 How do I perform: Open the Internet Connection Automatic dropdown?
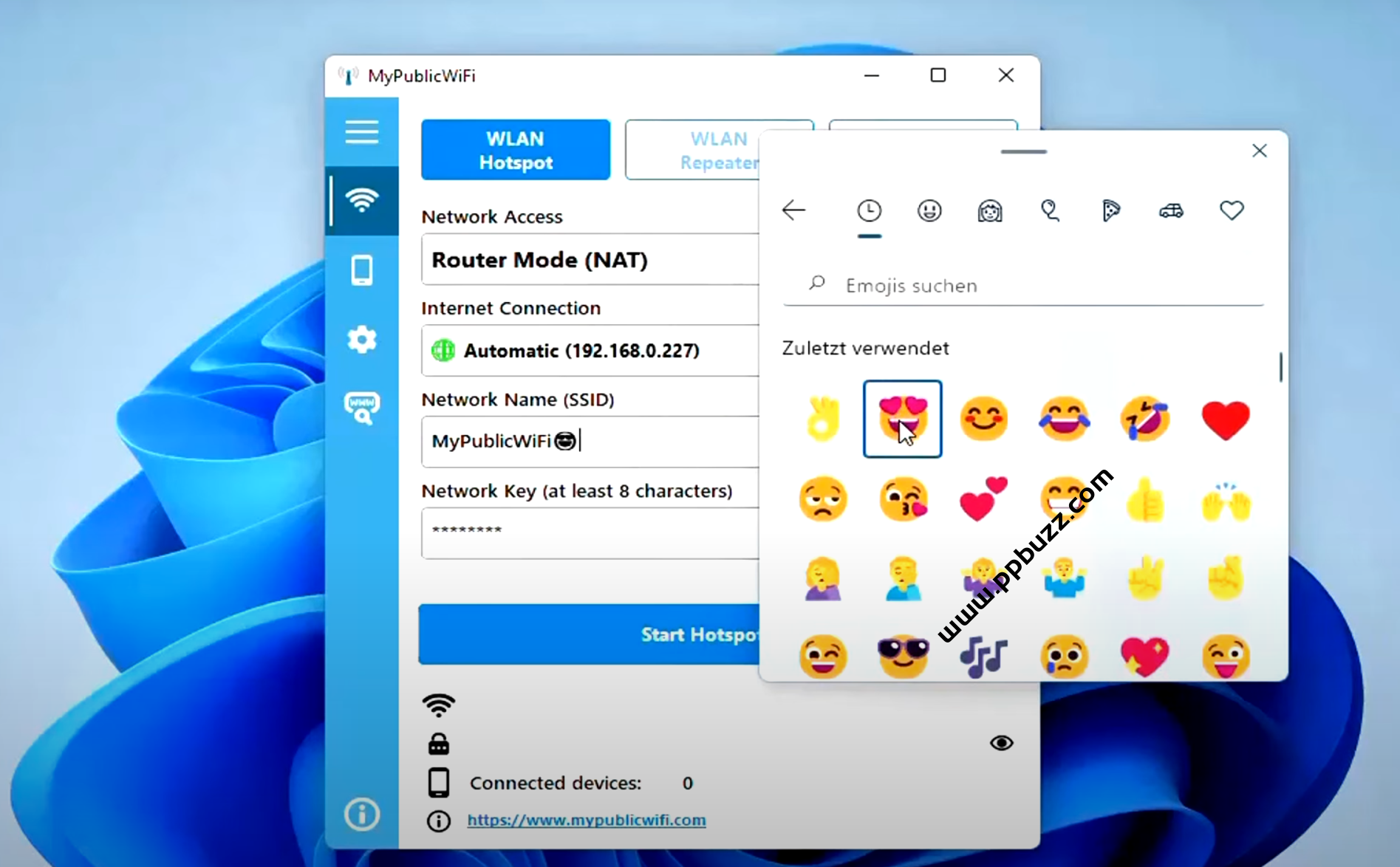coord(590,351)
